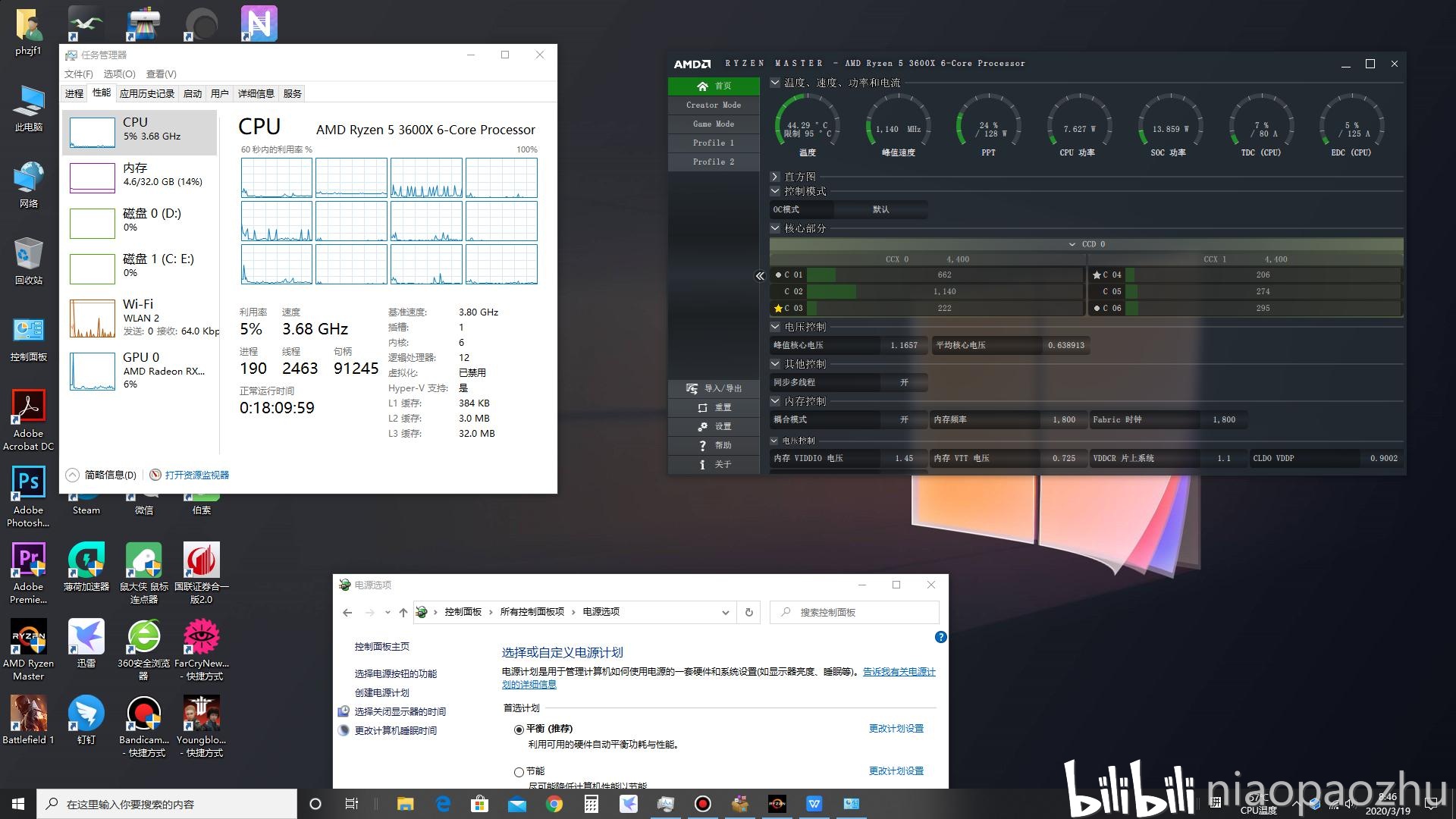Open Resource Monitor link

coord(197,475)
